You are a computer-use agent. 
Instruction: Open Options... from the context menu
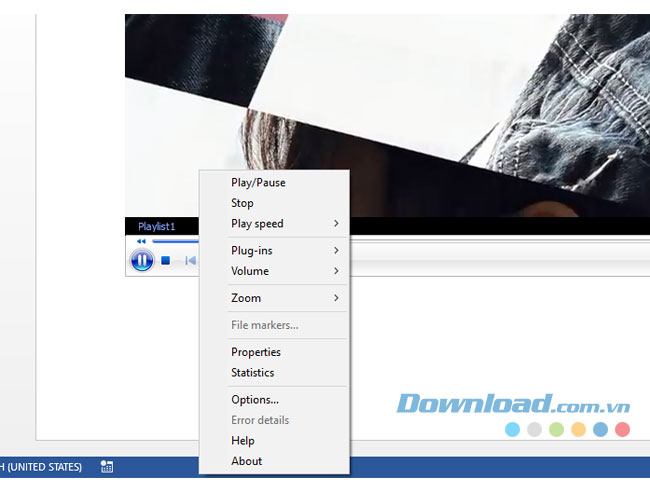coord(255,400)
